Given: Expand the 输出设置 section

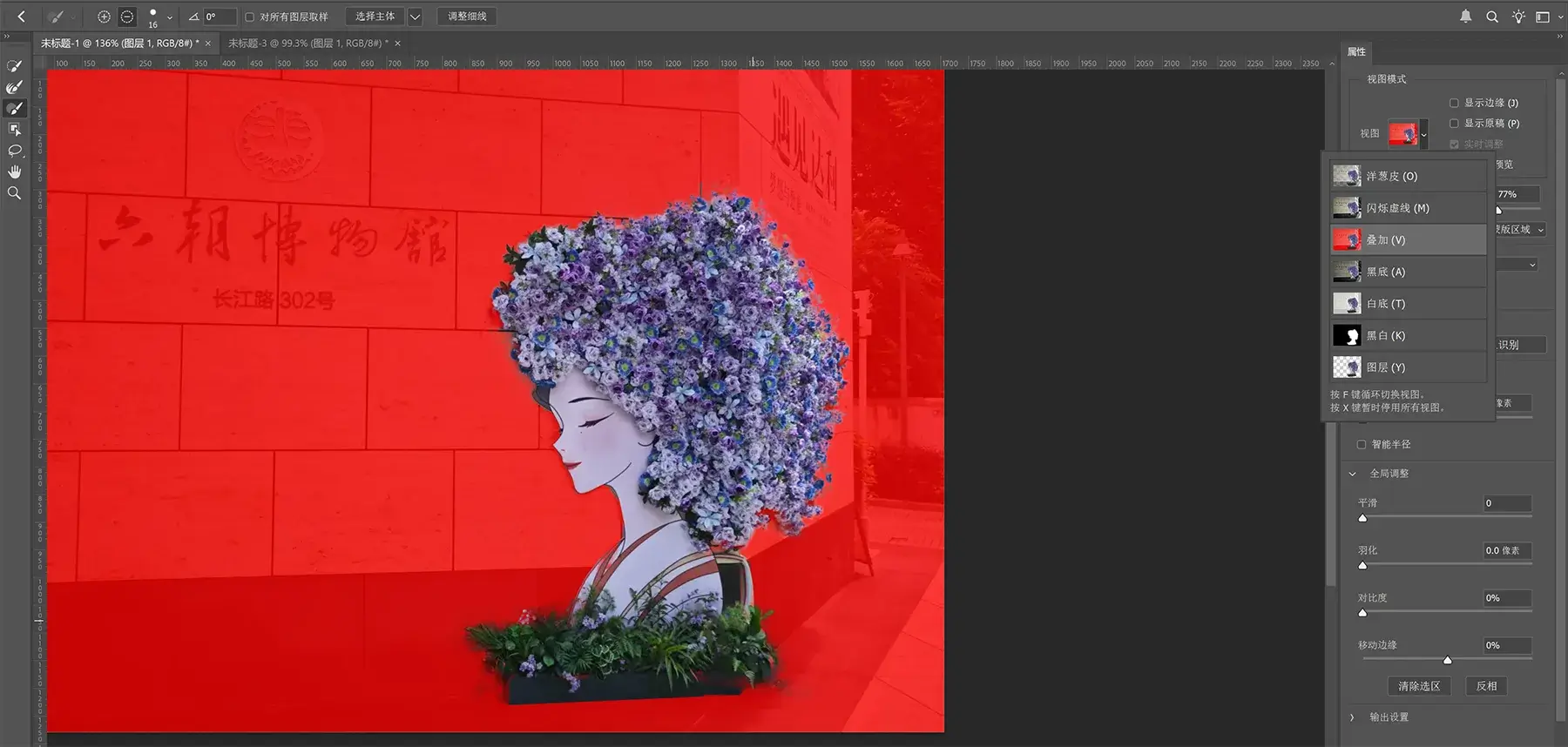Looking at the screenshot, I should coord(1353,717).
